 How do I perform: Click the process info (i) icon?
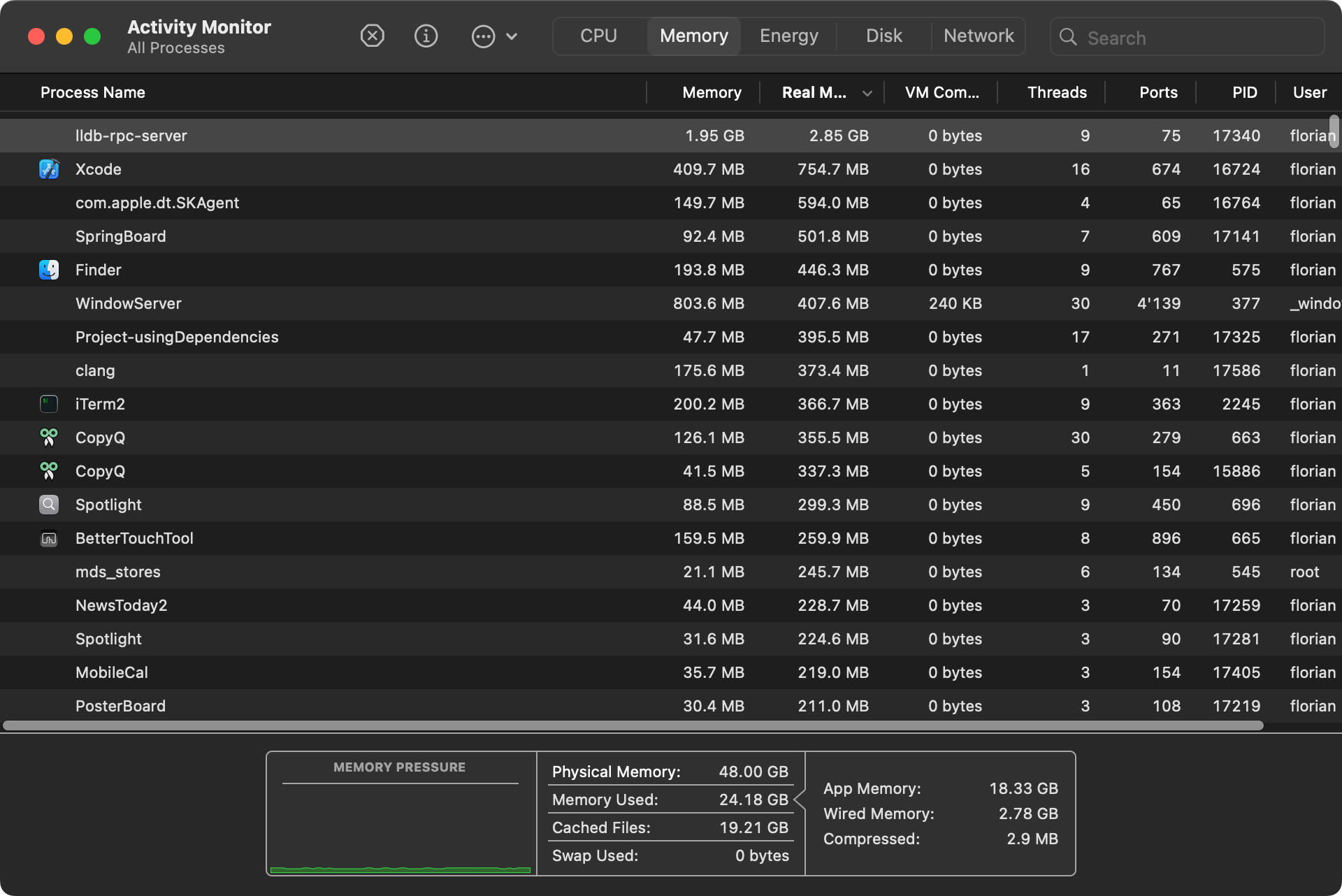point(426,36)
